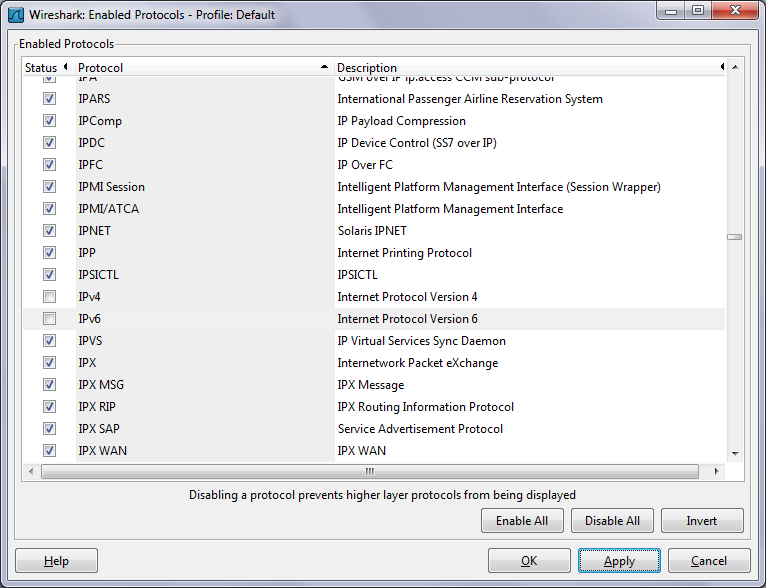The width and height of the screenshot is (766, 588).
Task: Click 'Internet Protocol Version 4' description
Action: click(407, 297)
